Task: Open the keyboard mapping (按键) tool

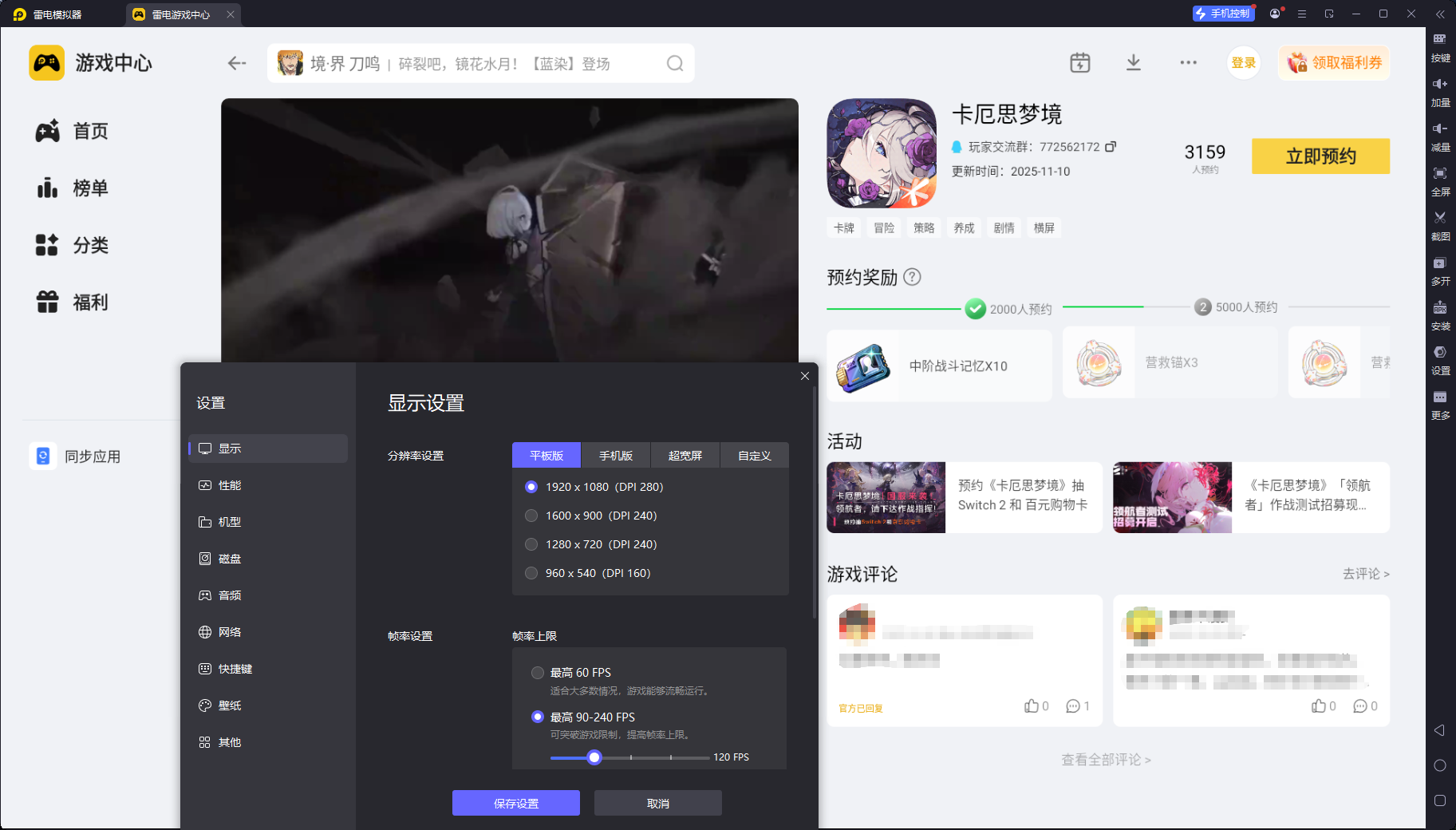Action: (1440, 47)
